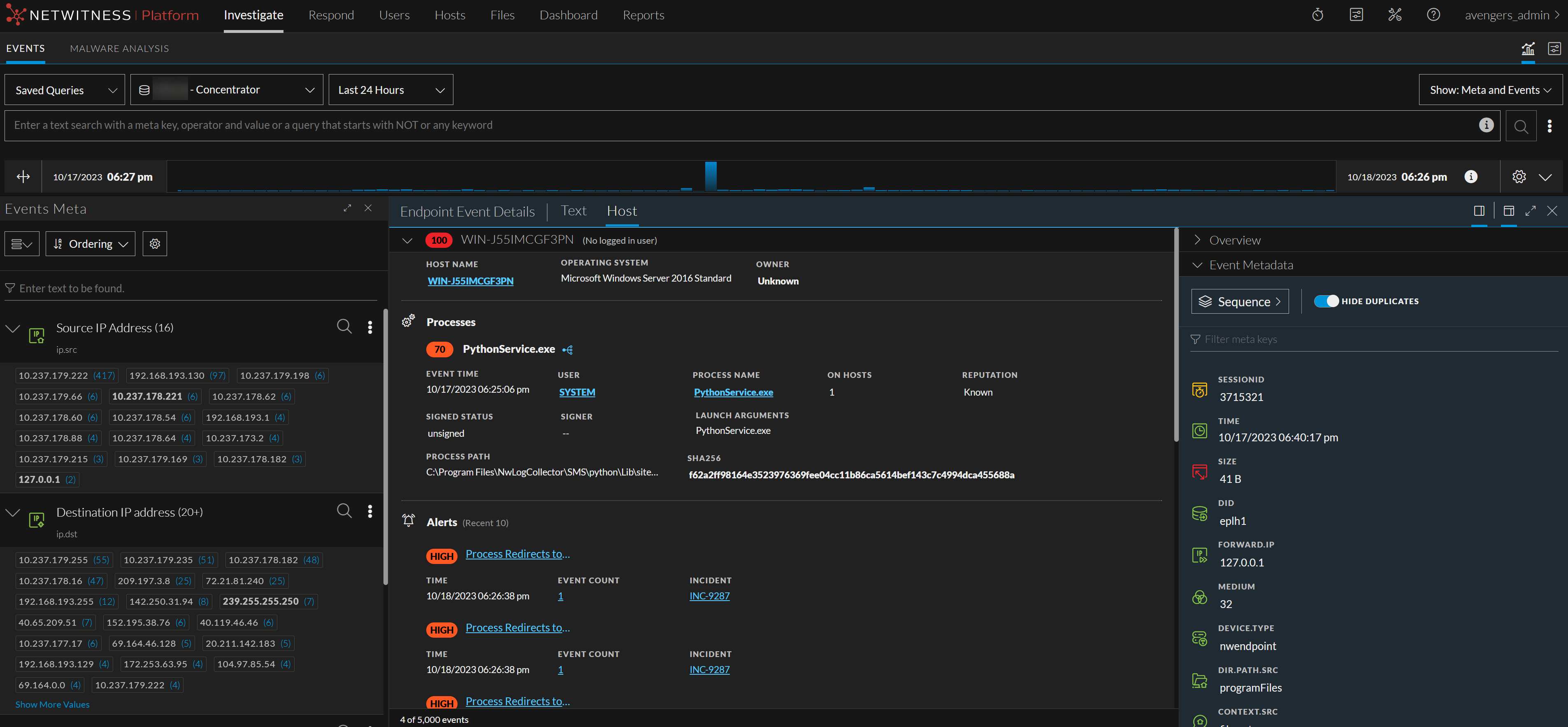This screenshot has height=727, width=1568.
Task: Open the Last 24 Hours time range dropdown
Action: click(x=390, y=90)
